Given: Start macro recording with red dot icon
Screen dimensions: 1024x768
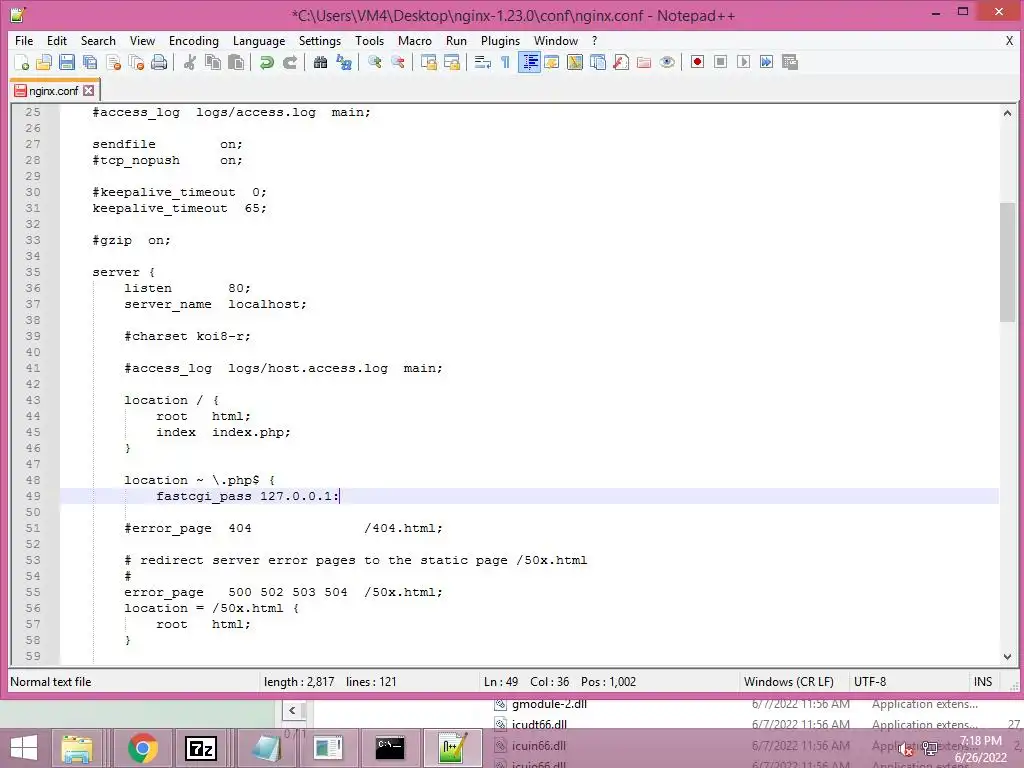Looking at the screenshot, I should (697, 62).
